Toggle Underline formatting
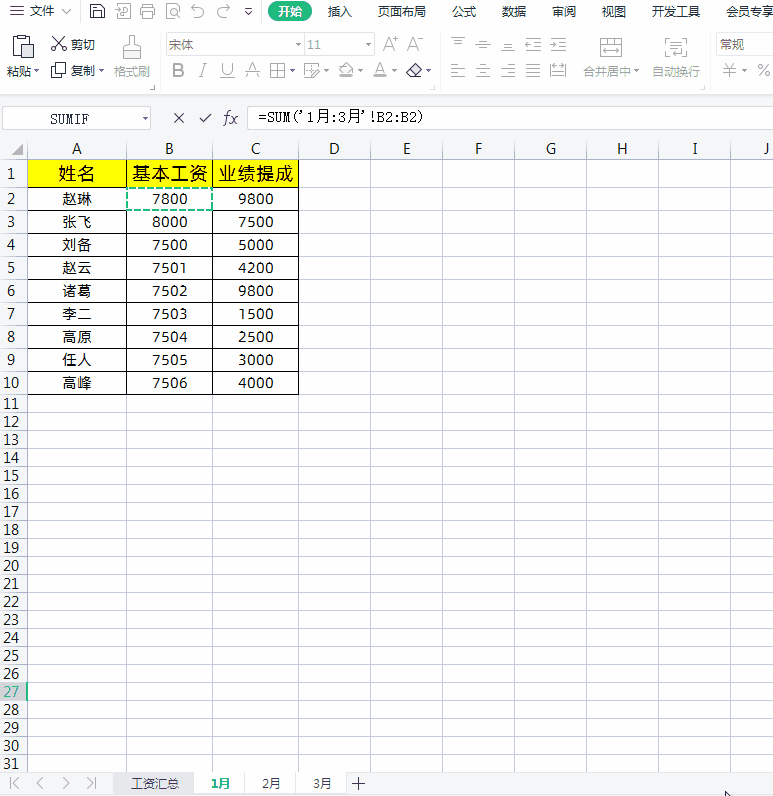Screen dimensions: 773x796 [227, 71]
